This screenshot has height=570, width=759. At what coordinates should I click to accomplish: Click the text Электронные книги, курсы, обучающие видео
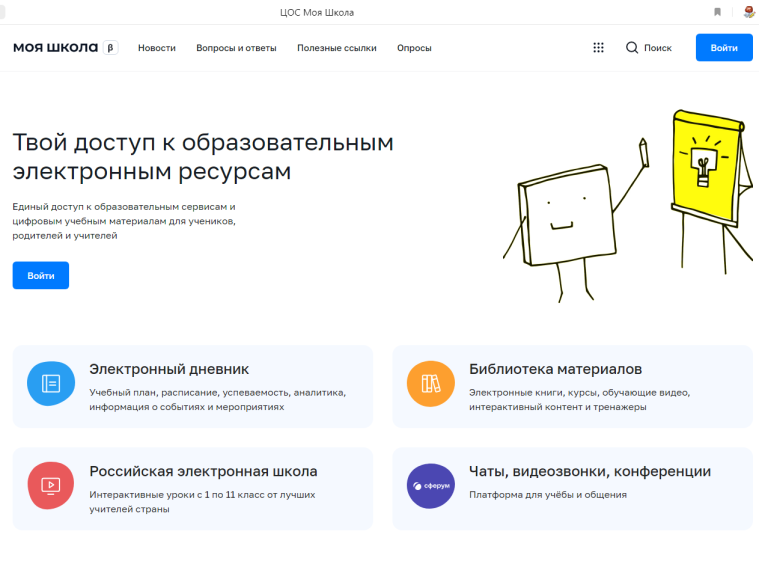[x=579, y=392]
